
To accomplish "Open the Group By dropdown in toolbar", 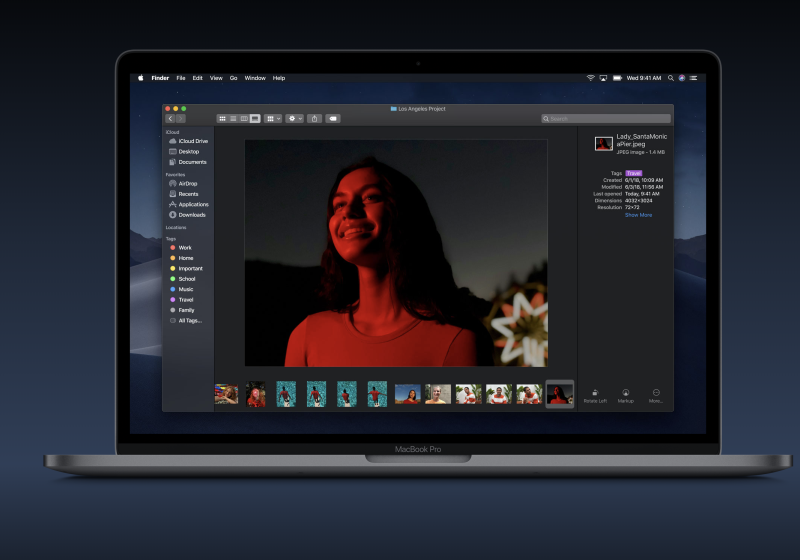I will (273, 118).
